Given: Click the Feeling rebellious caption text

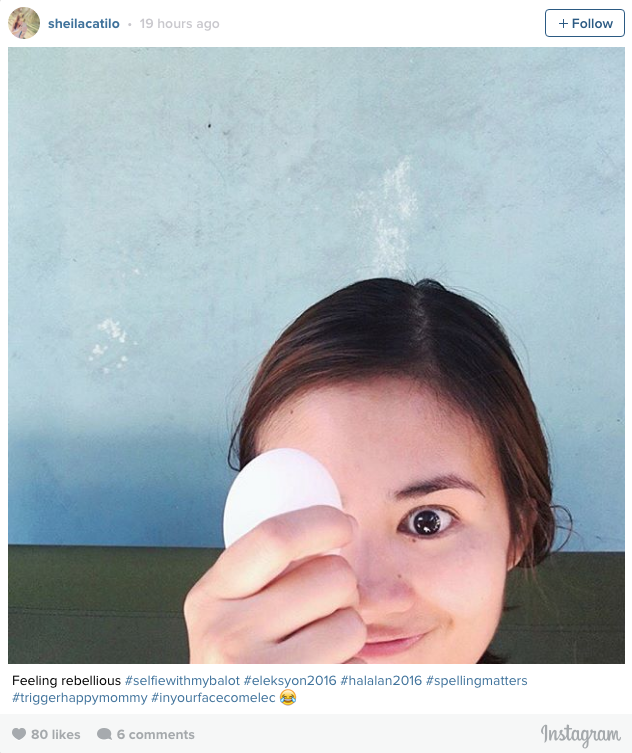Looking at the screenshot, I should point(66,680).
